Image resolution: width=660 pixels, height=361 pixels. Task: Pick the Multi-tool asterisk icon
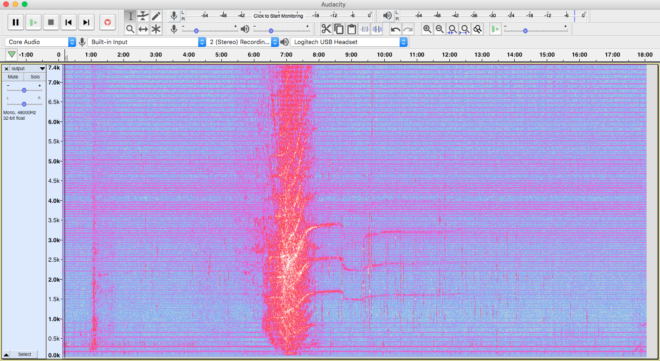point(156,29)
